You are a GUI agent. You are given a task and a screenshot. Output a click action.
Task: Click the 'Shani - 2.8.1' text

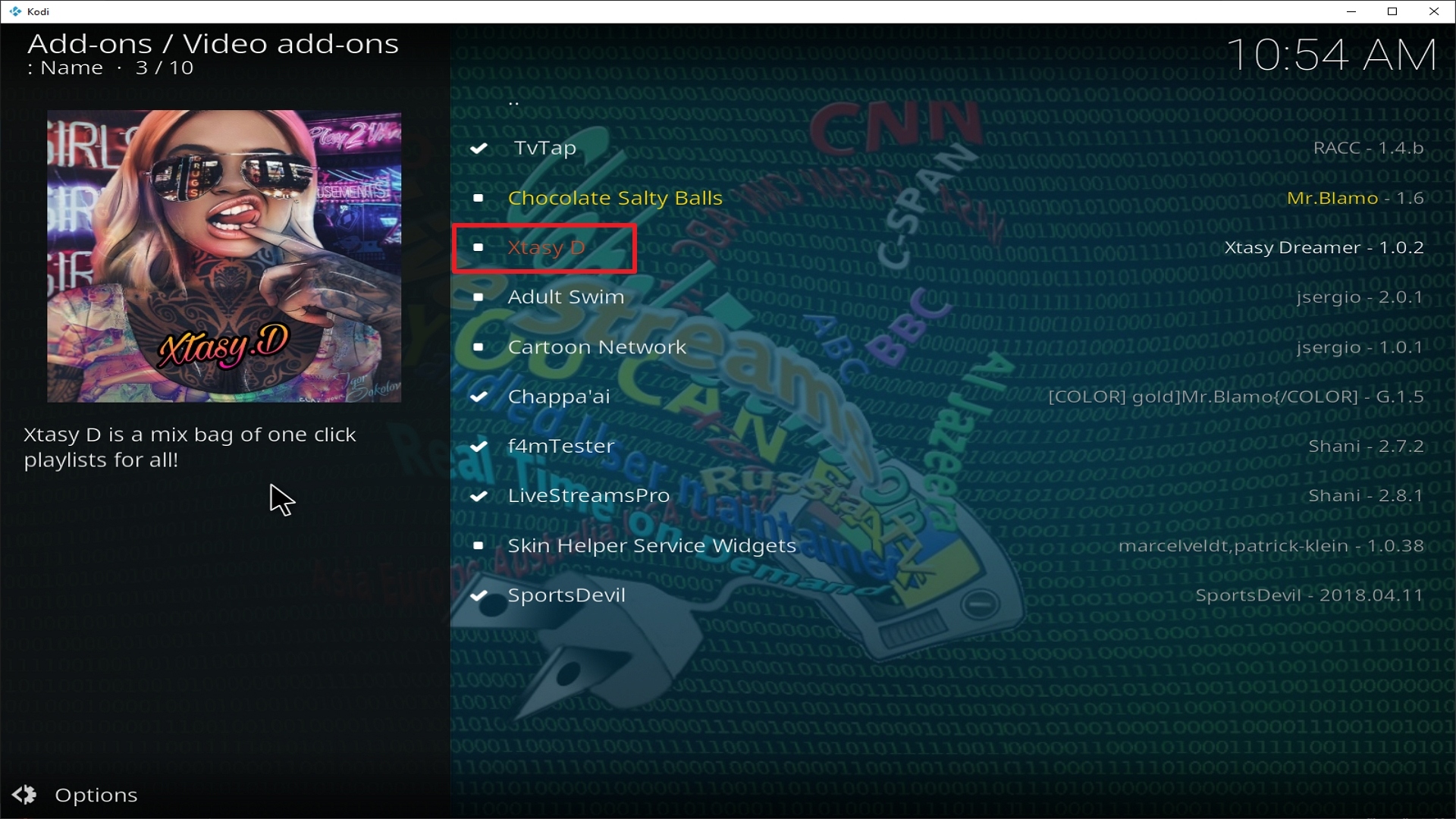tap(1366, 496)
